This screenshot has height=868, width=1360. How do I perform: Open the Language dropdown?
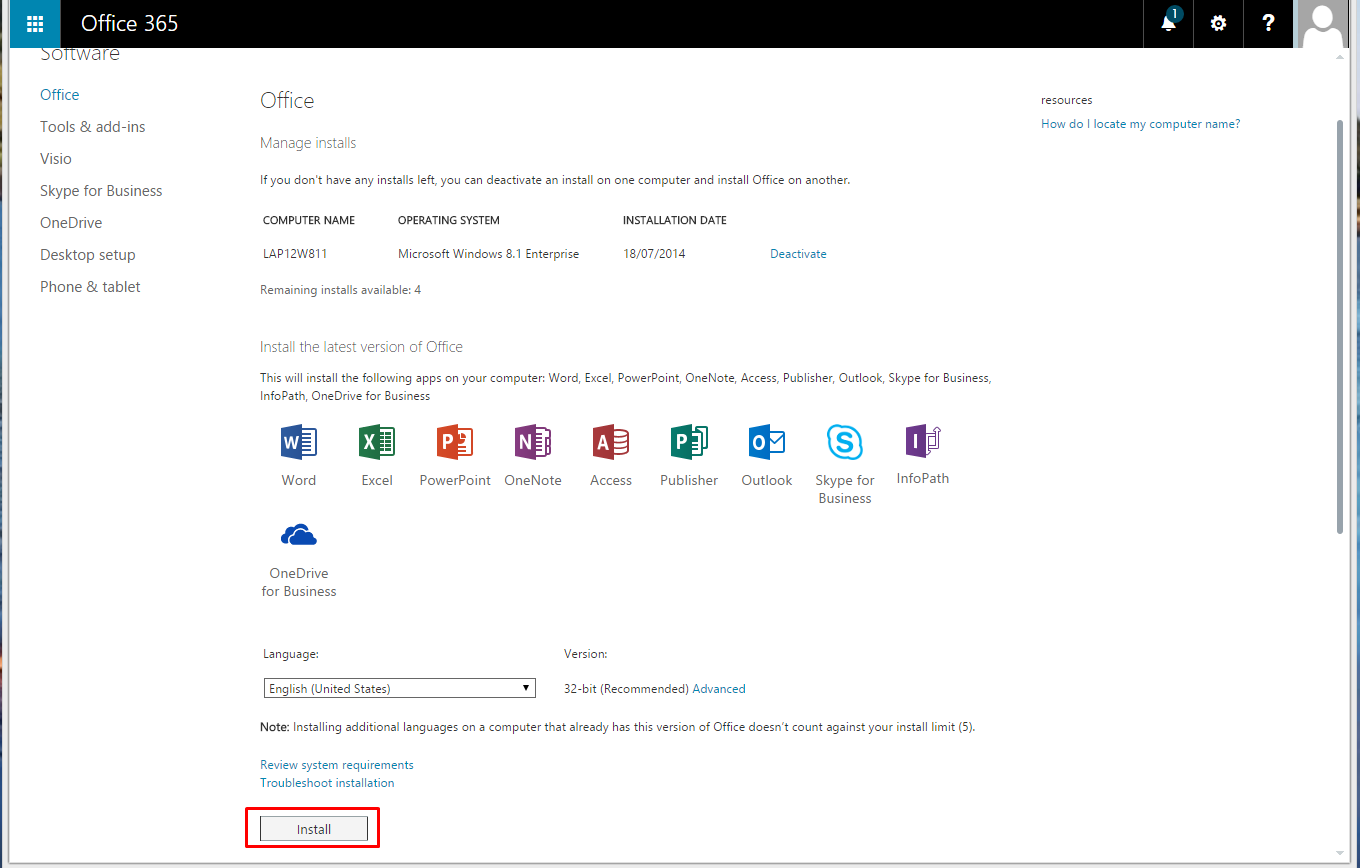[x=400, y=688]
